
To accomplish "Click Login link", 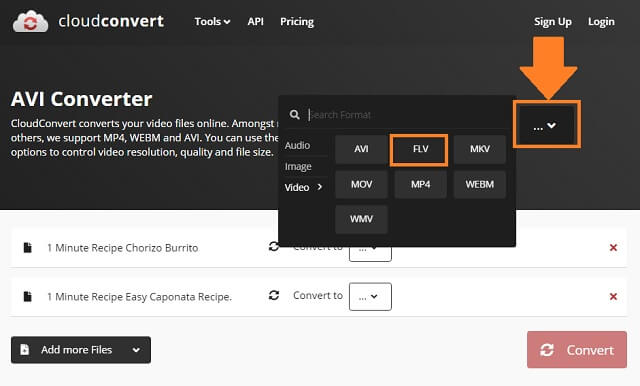I will click(x=601, y=22).
